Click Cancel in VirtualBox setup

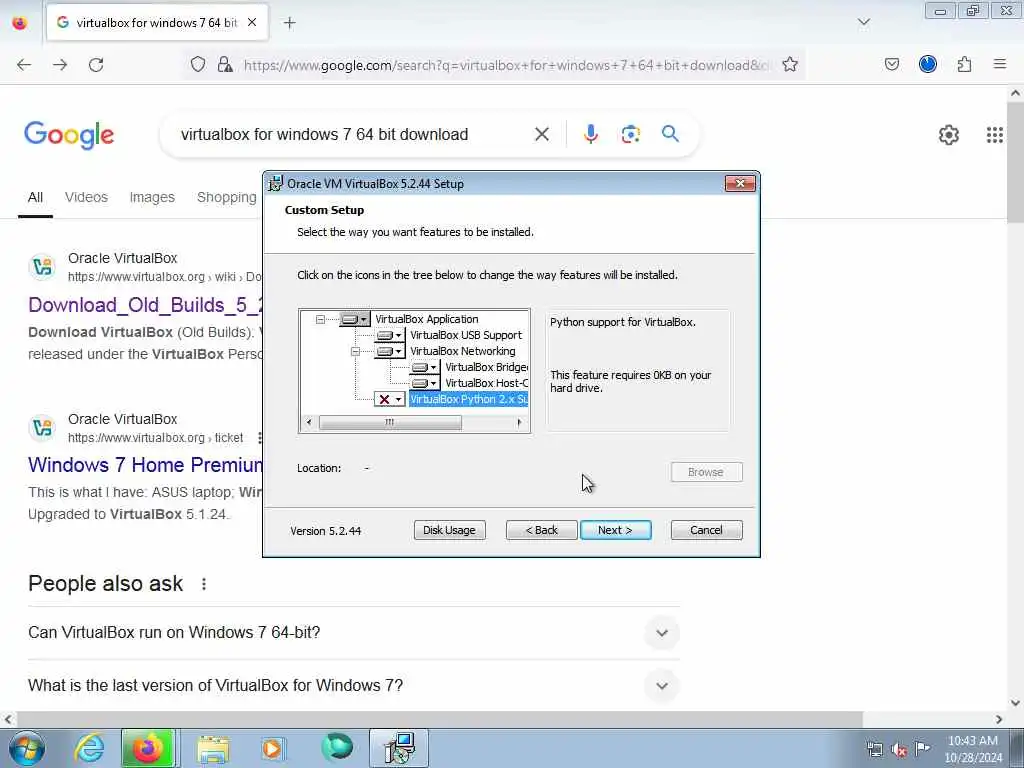click(x=706, y=530)
